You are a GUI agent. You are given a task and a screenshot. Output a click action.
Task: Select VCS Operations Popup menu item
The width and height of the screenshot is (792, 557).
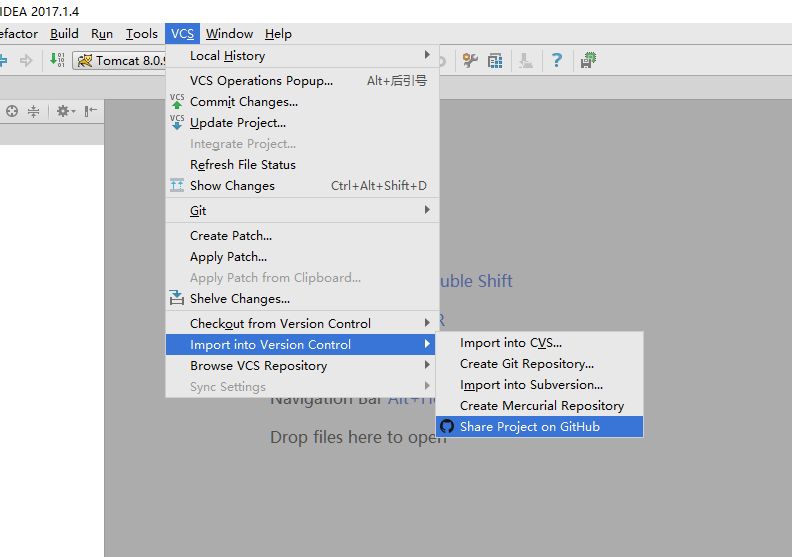pyautogui.click(x=302, y=81)
